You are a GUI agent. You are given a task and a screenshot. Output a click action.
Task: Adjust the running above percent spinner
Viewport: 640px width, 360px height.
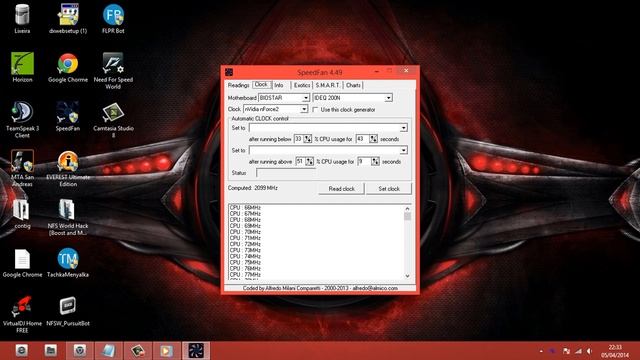(309, 162)
